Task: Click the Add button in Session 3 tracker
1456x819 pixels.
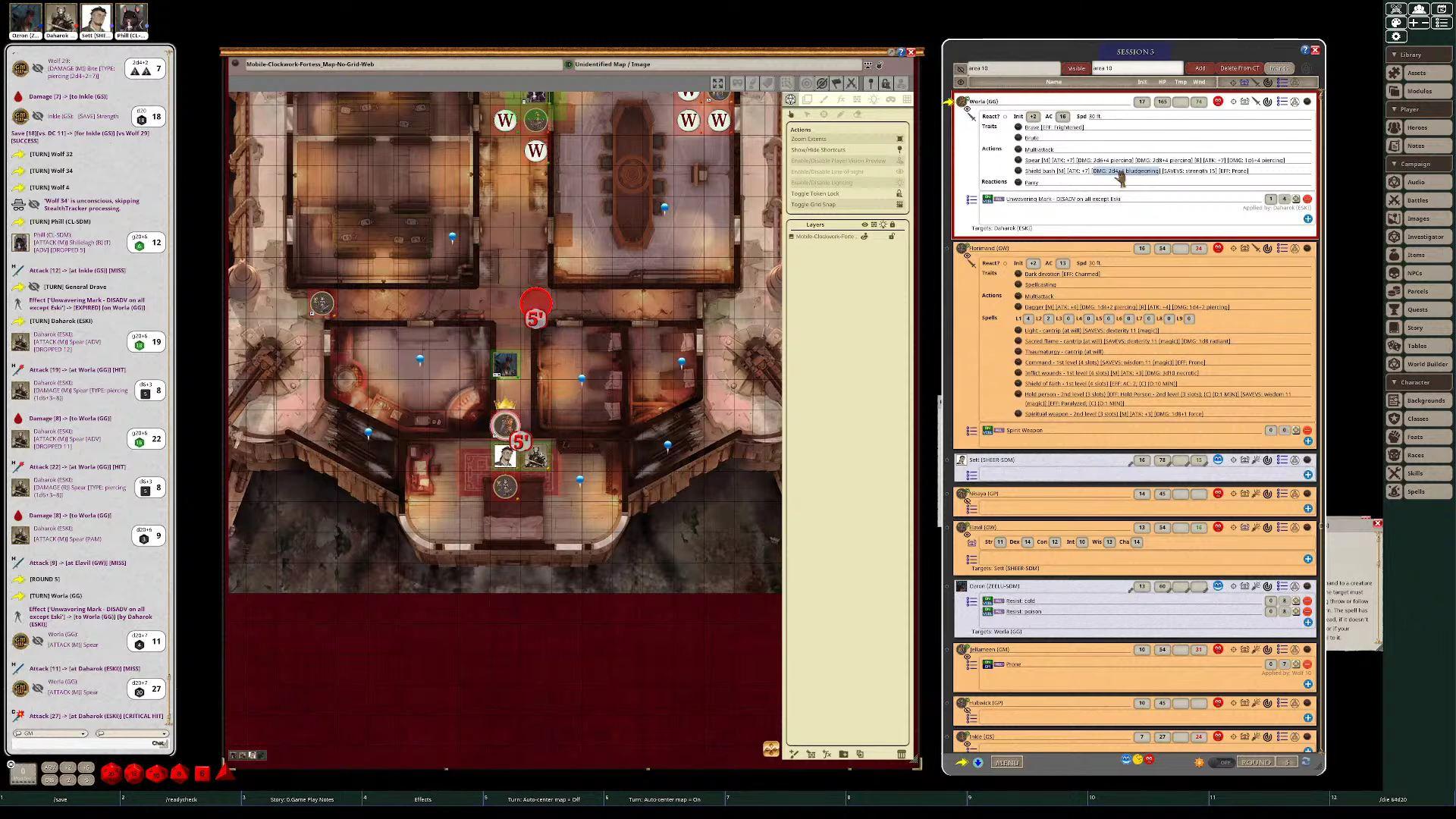Action: click(x=1200, y=67)
